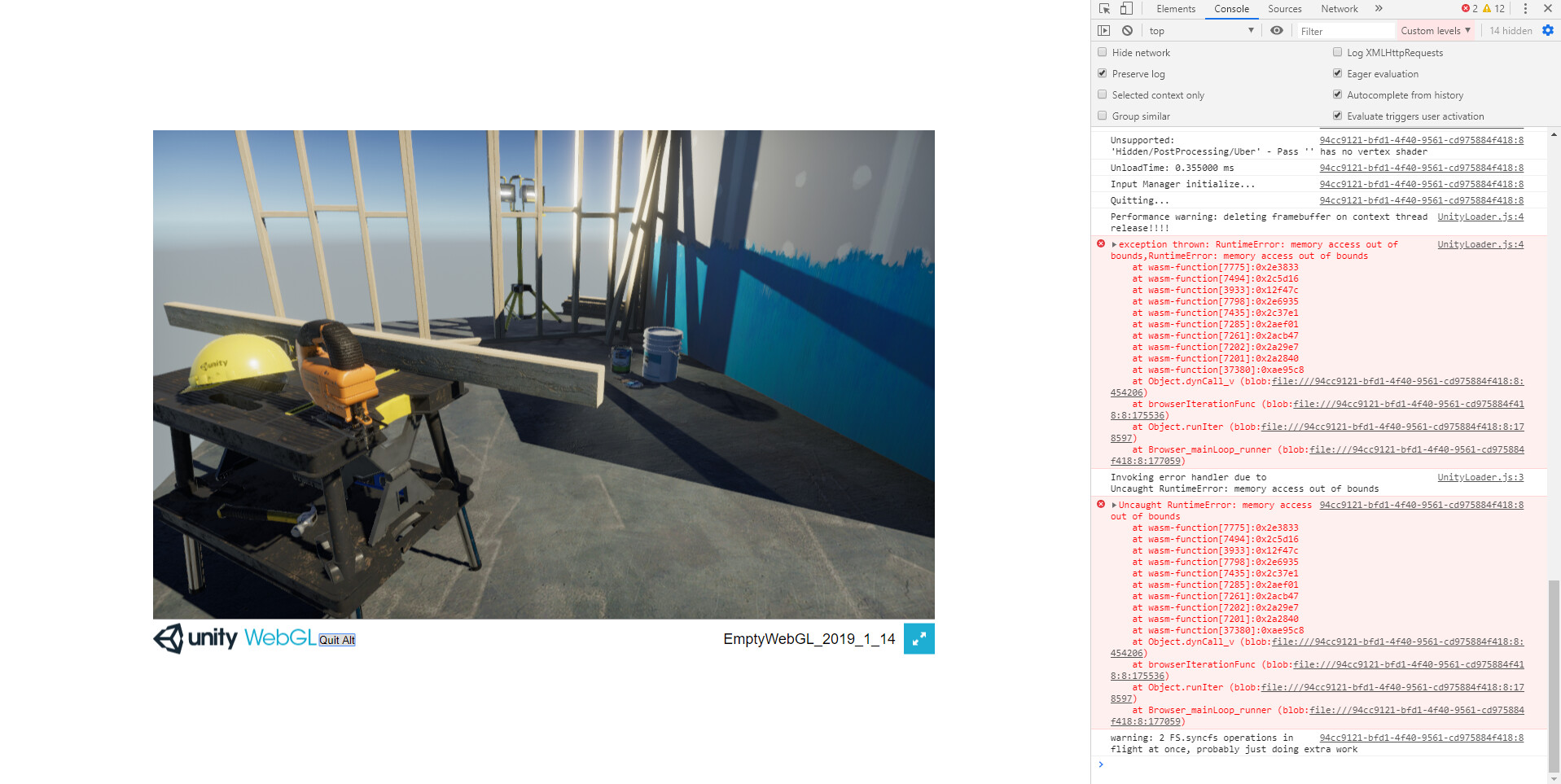This screenshot has height=784, width=1561.
Task: Disable Eager evaluation
Action: point(1337,72)
